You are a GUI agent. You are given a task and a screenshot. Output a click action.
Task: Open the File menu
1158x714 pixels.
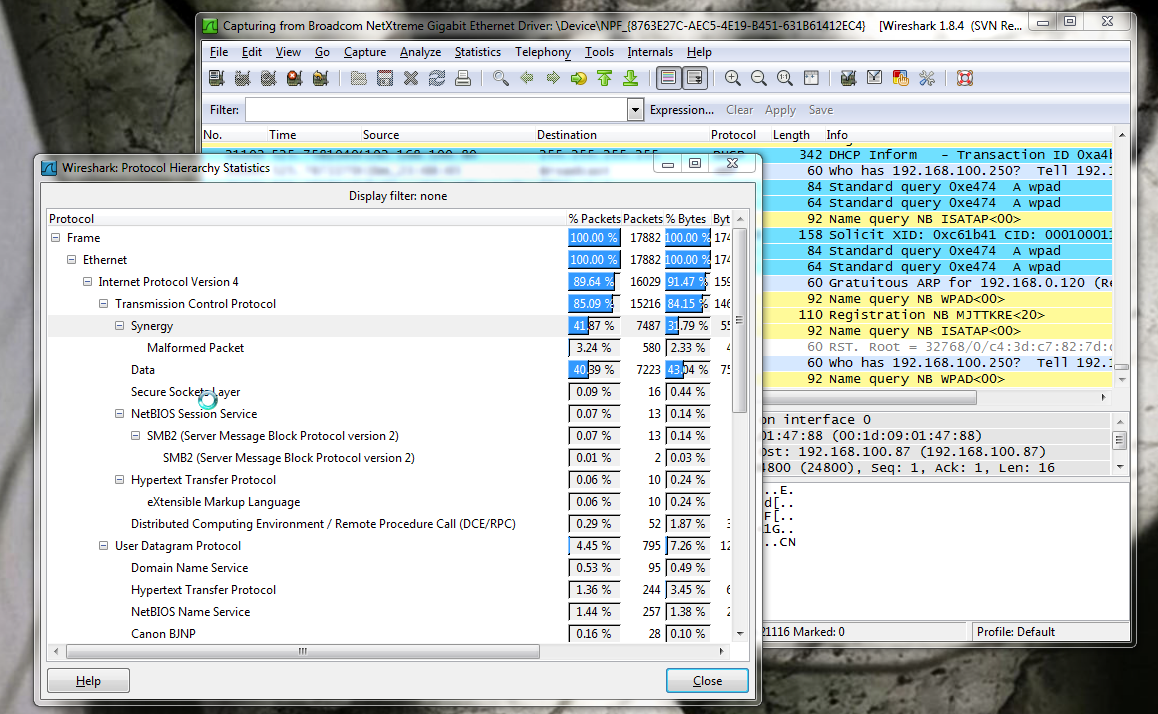(219, 52)
